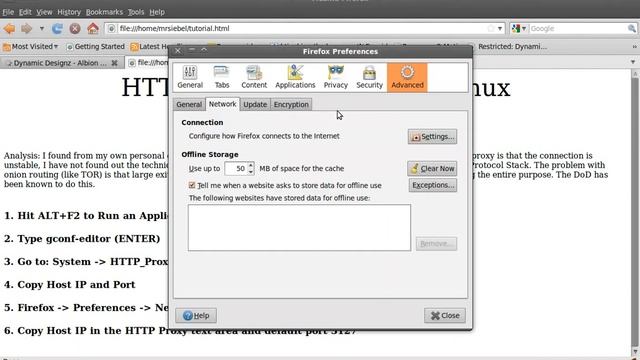Click step '2. Type gconf-editor (ENTER)' text
Screen dimensions: 640x360
82,239
